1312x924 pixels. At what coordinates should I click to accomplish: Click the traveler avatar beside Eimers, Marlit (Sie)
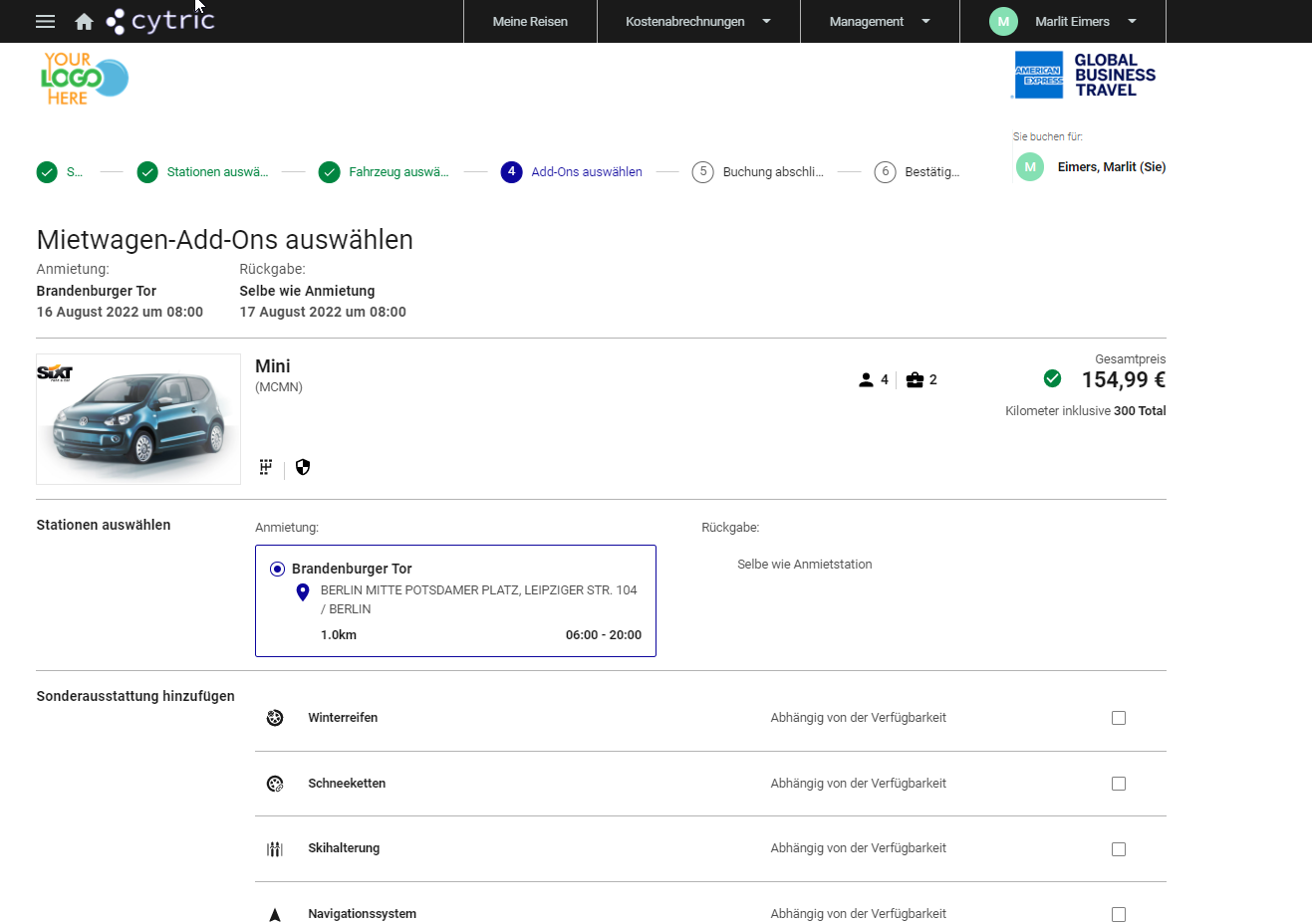1030,167
